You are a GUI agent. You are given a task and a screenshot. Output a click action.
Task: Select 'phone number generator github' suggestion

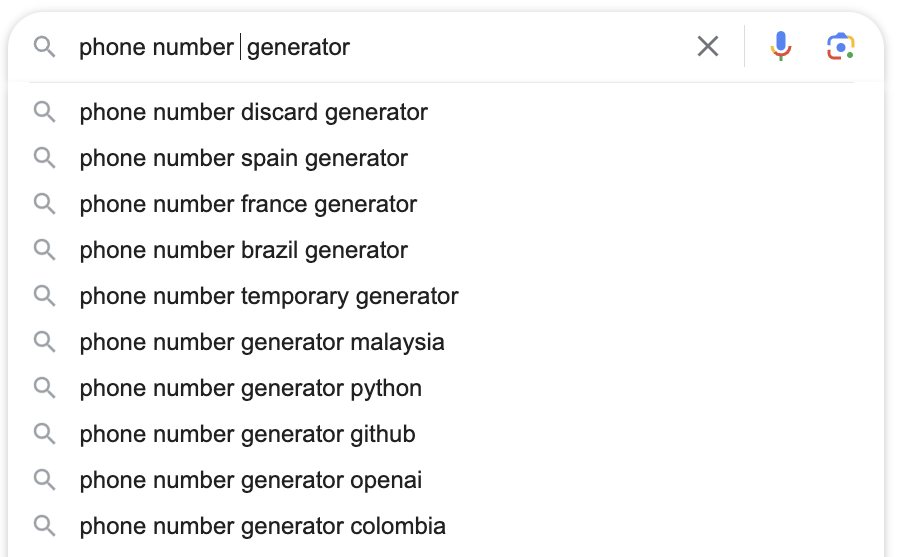click(247, 434)
